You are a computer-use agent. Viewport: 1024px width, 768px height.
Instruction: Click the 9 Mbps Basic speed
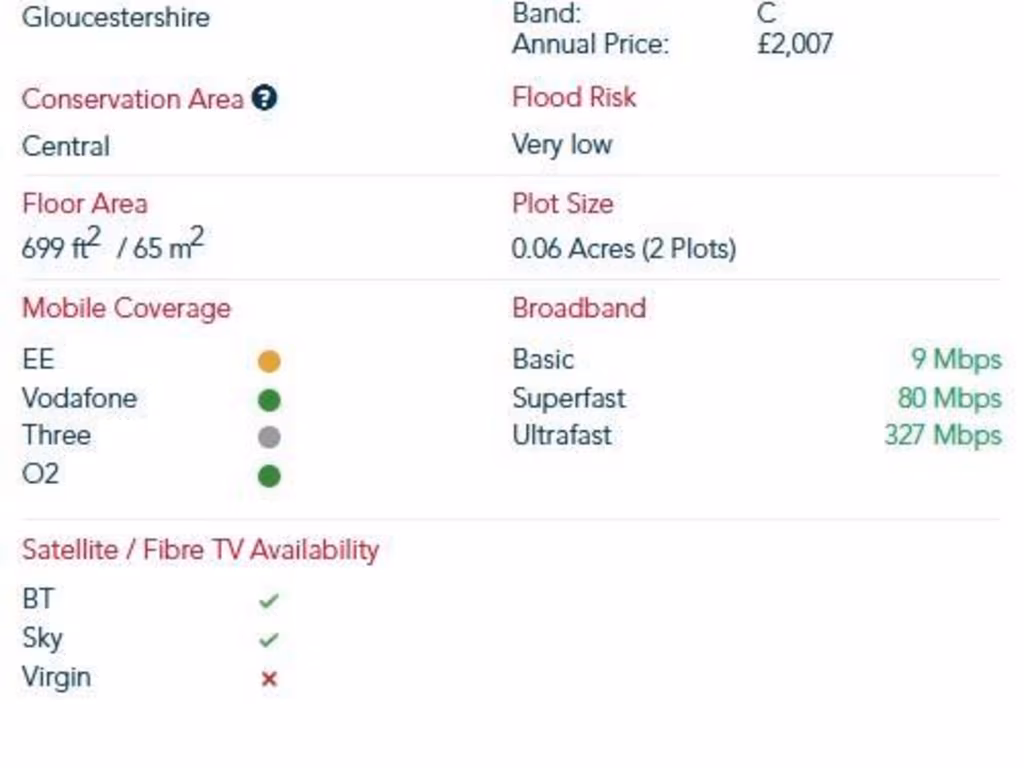(x=955, y=359)
